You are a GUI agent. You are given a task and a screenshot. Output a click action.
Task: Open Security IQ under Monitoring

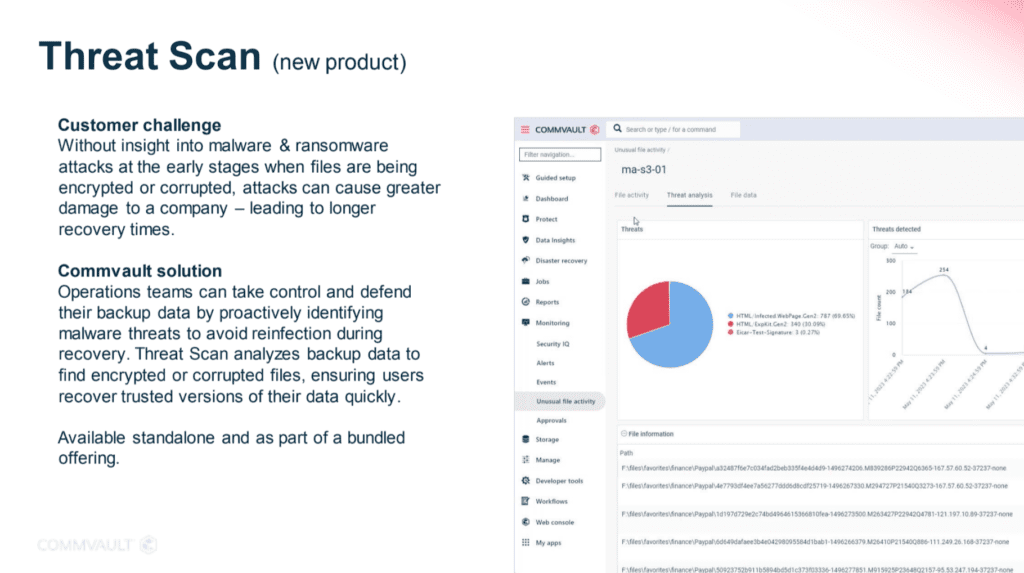(x=552, y=344)
